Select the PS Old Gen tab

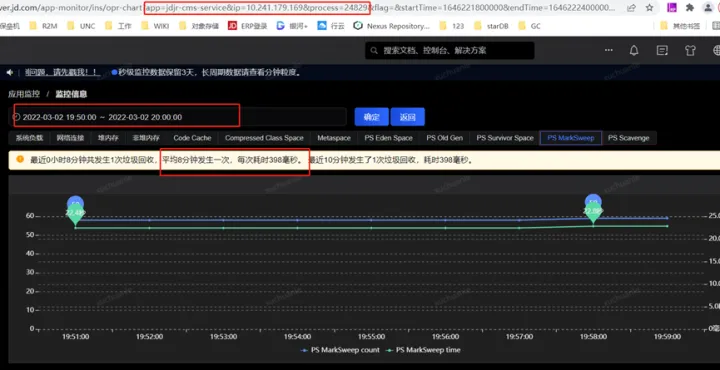tap(444, 138)
